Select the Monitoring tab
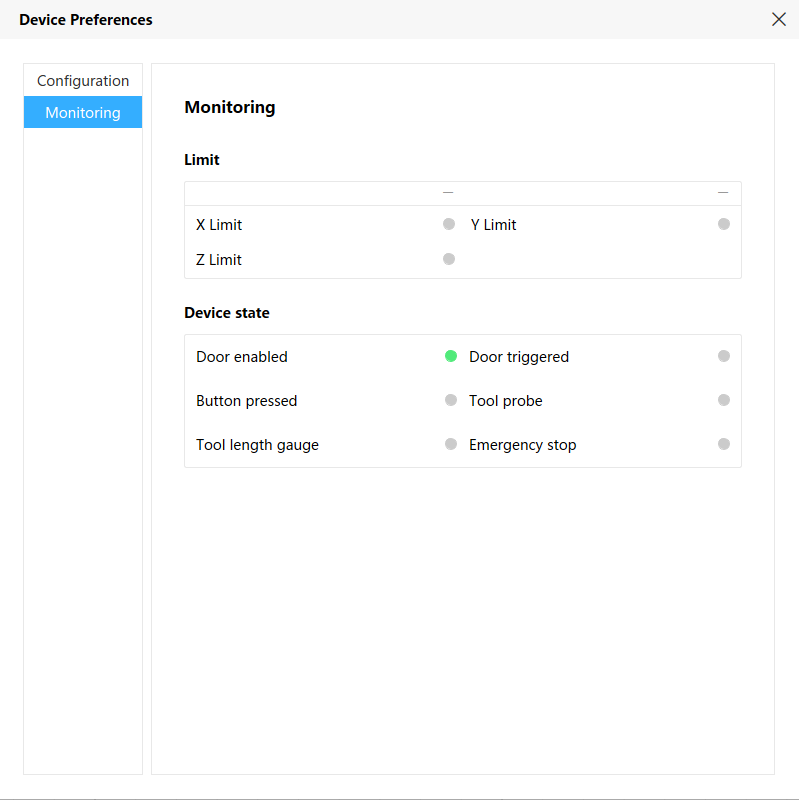 pos(82,112)
